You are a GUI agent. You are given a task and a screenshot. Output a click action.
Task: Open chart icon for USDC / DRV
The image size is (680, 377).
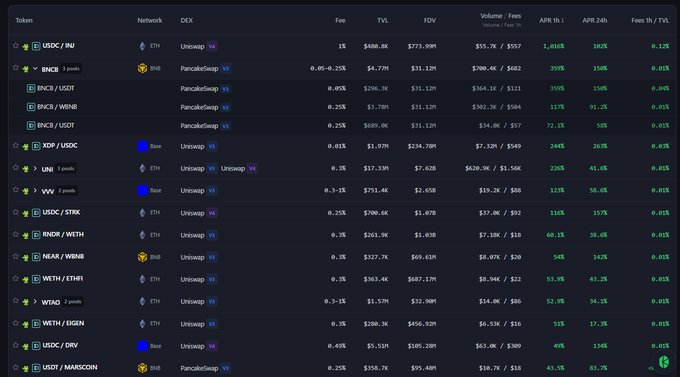pyautogui.click(x=36, y=346)
